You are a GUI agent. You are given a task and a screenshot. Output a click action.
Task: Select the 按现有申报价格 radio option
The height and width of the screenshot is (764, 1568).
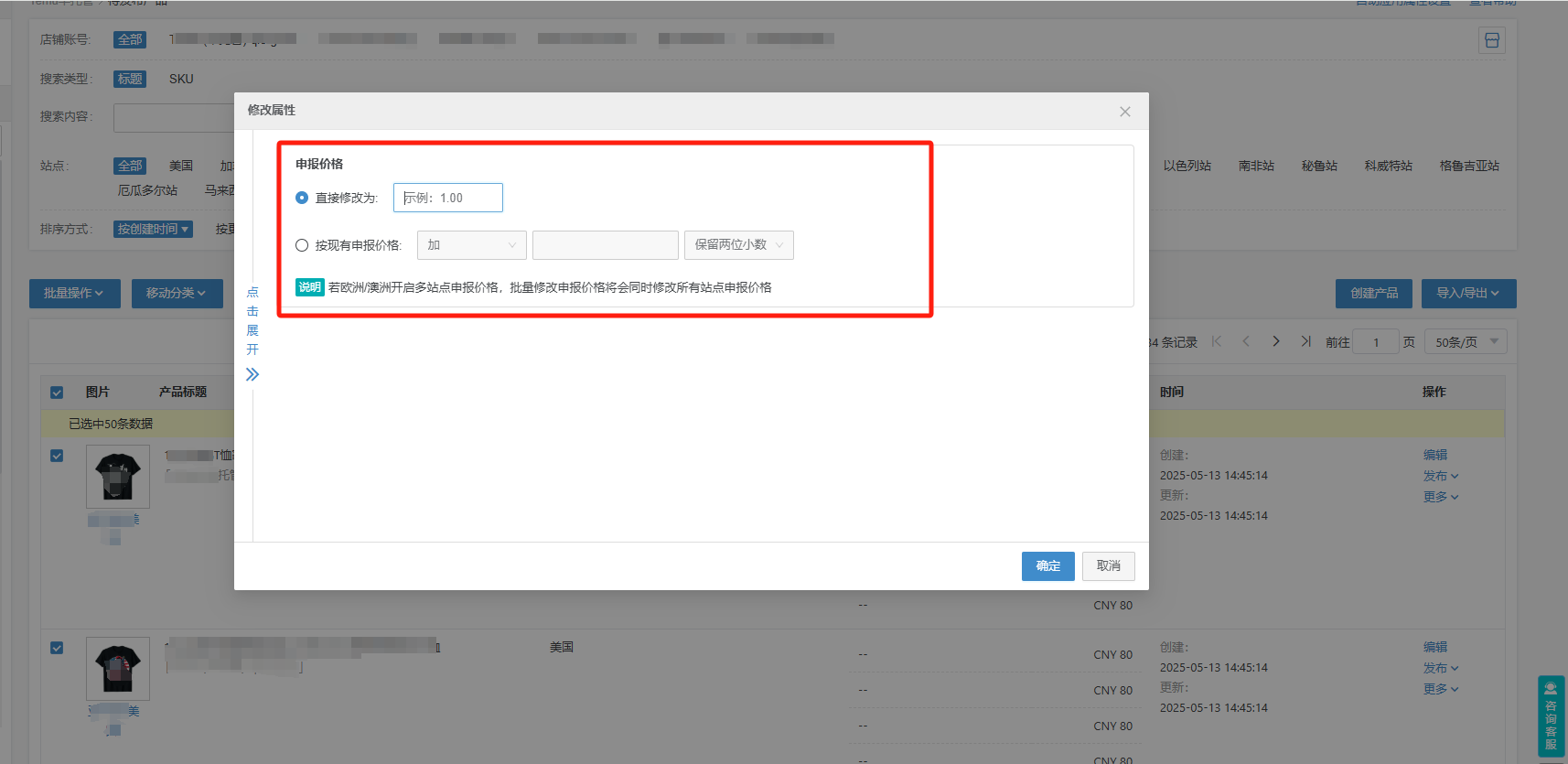pyautogui.click(x=302, y=245)
